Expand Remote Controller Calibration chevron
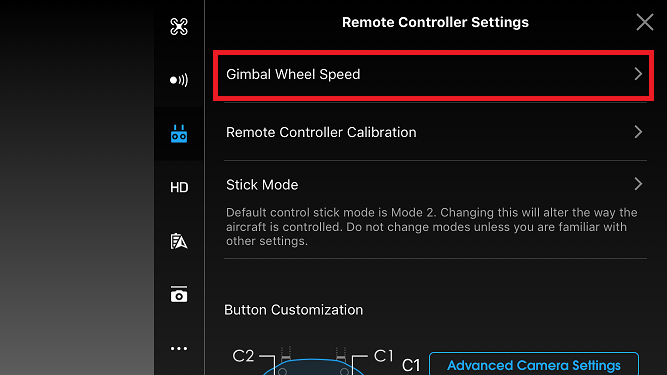667x375 pixels. pos(638,132)
